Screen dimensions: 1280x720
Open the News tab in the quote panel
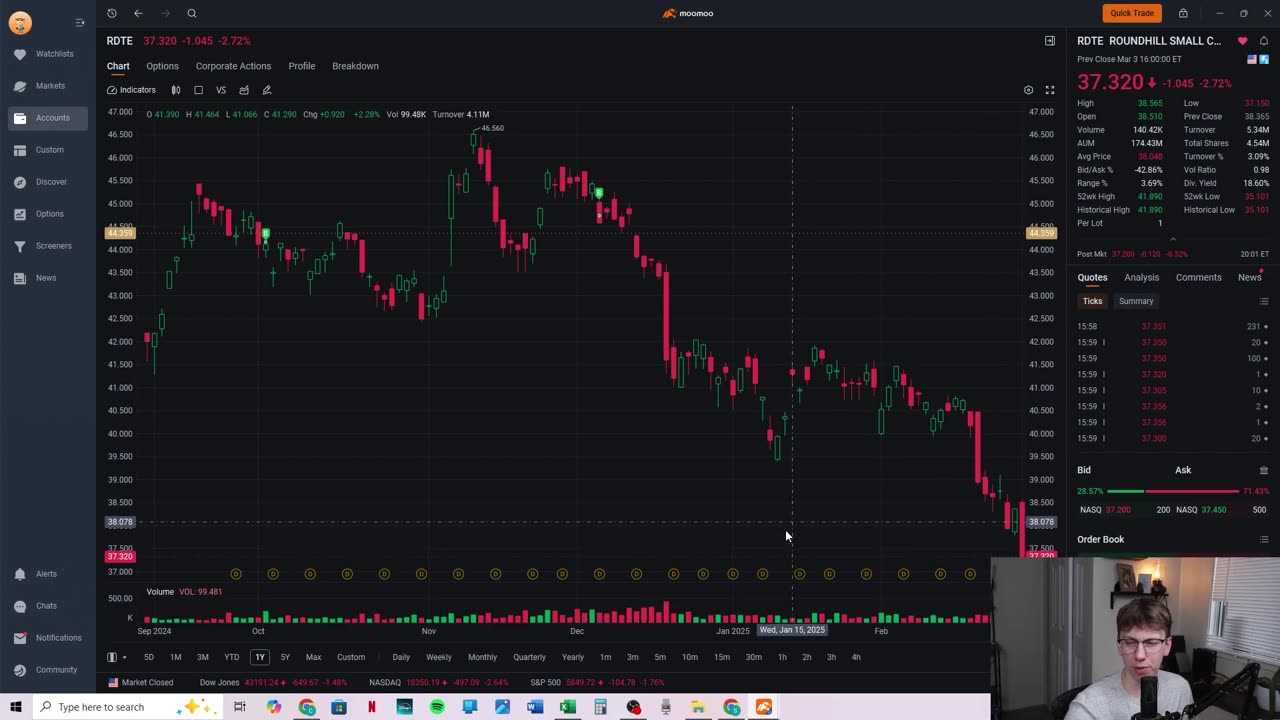point(1250,277)
